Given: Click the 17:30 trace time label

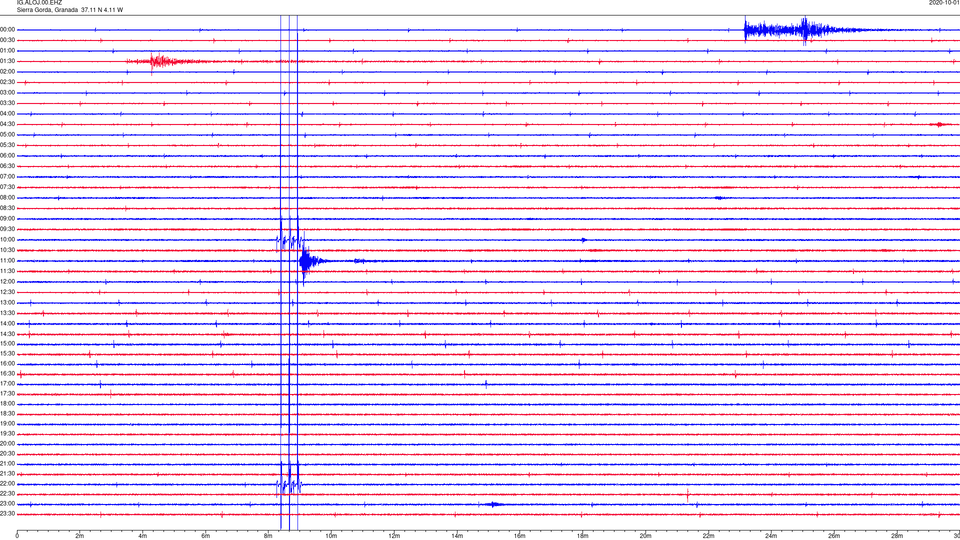Looking at the screenshot, I should pyautogui.click(x=8, y=394).
